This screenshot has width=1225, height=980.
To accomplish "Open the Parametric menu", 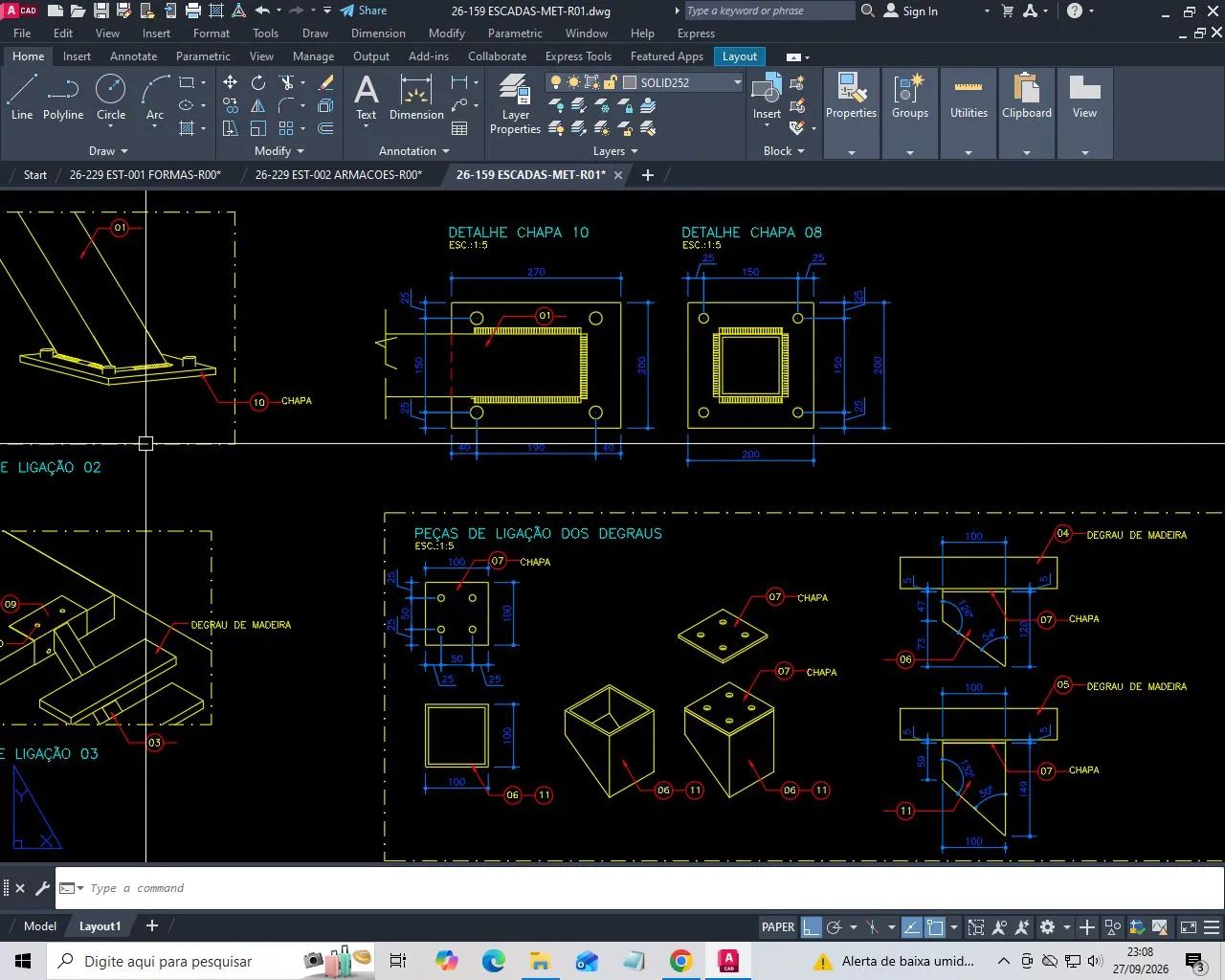I will [x=515, y=33].
